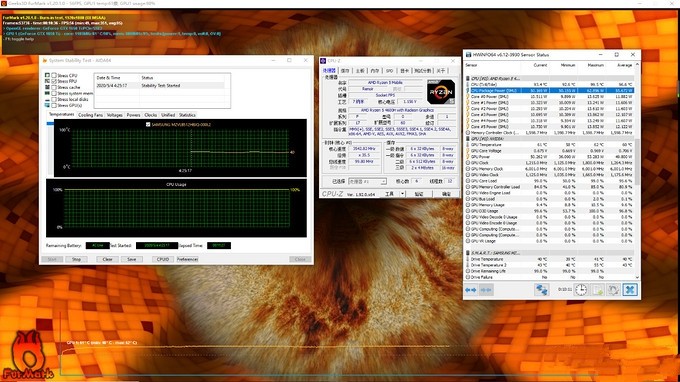Image resolution: width=680 pixels, height=382 pixels.
Task: Click the HWiNFO log file icon
Action: tap(598, 290)
